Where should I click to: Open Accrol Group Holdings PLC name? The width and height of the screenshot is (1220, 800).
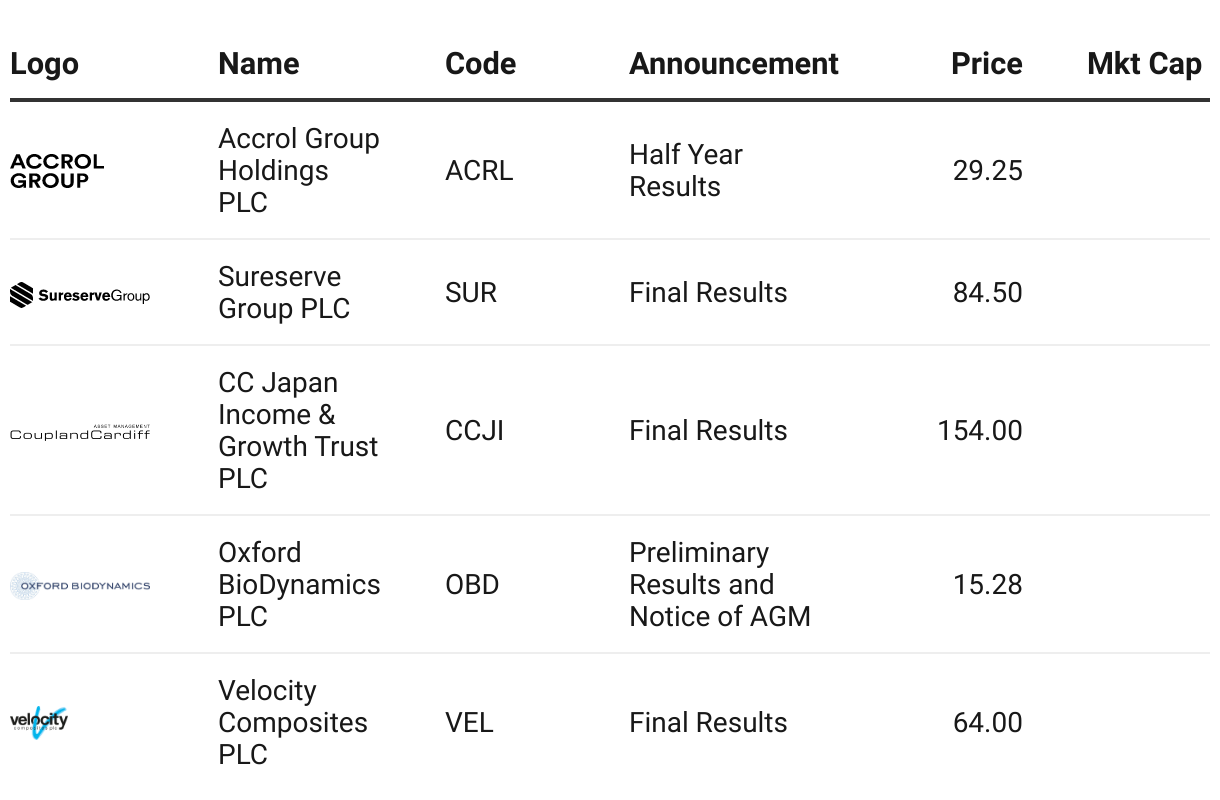point(298,170)
